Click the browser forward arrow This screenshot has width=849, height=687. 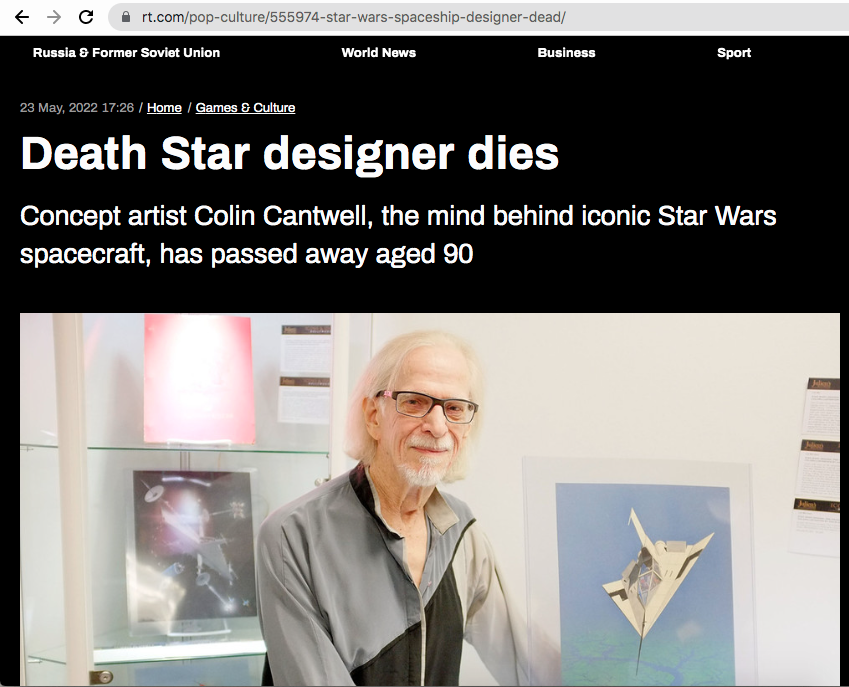pos(54,17)
